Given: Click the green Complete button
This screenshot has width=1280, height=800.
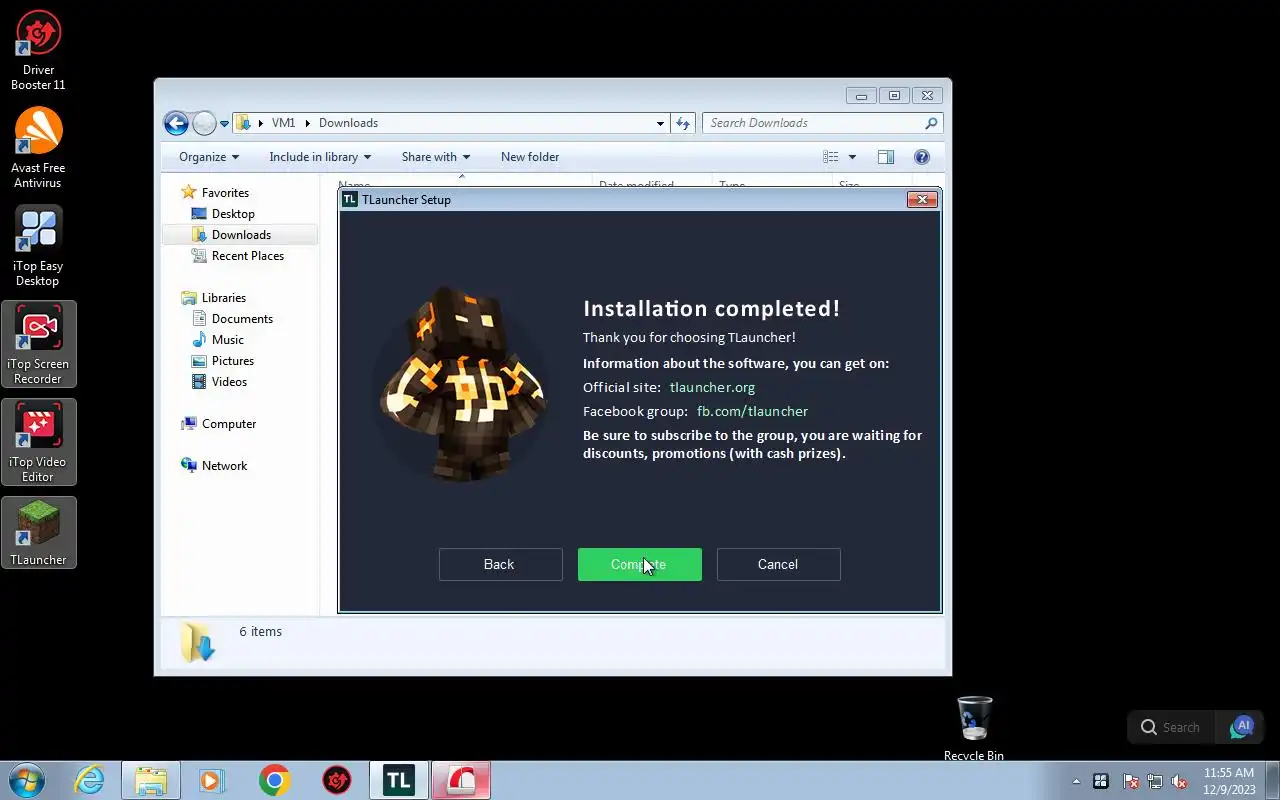Looking at the screenshot, I should coord(639,564).
